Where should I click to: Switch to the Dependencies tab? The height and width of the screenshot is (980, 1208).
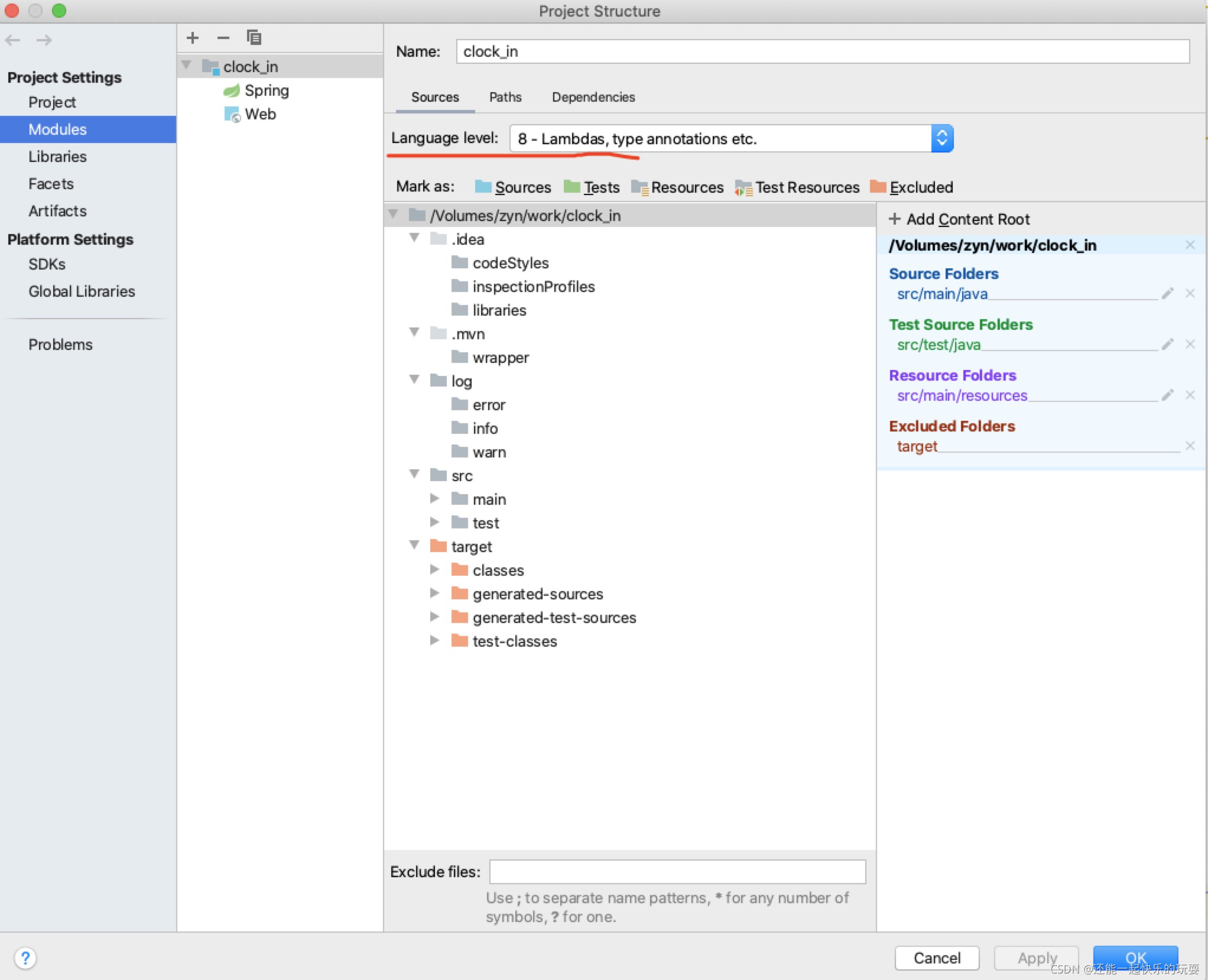[593, 97]
